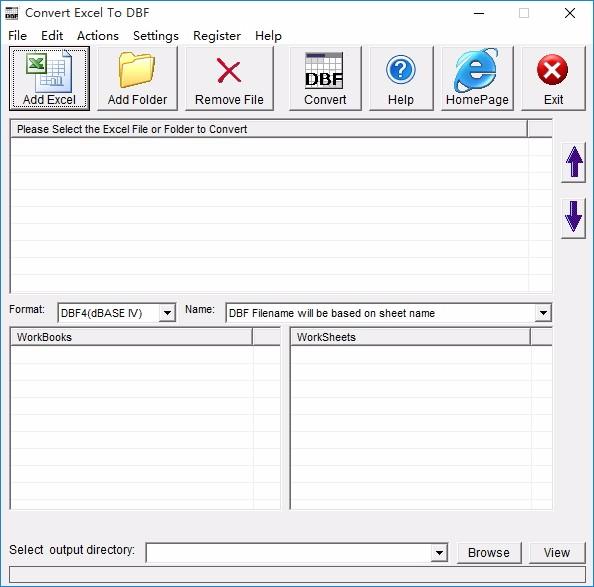The height and width of the screenshot is (587, 594).
Task: Click the WorkSheets column header
Action: pyautogui.click(x=411, y=337)
